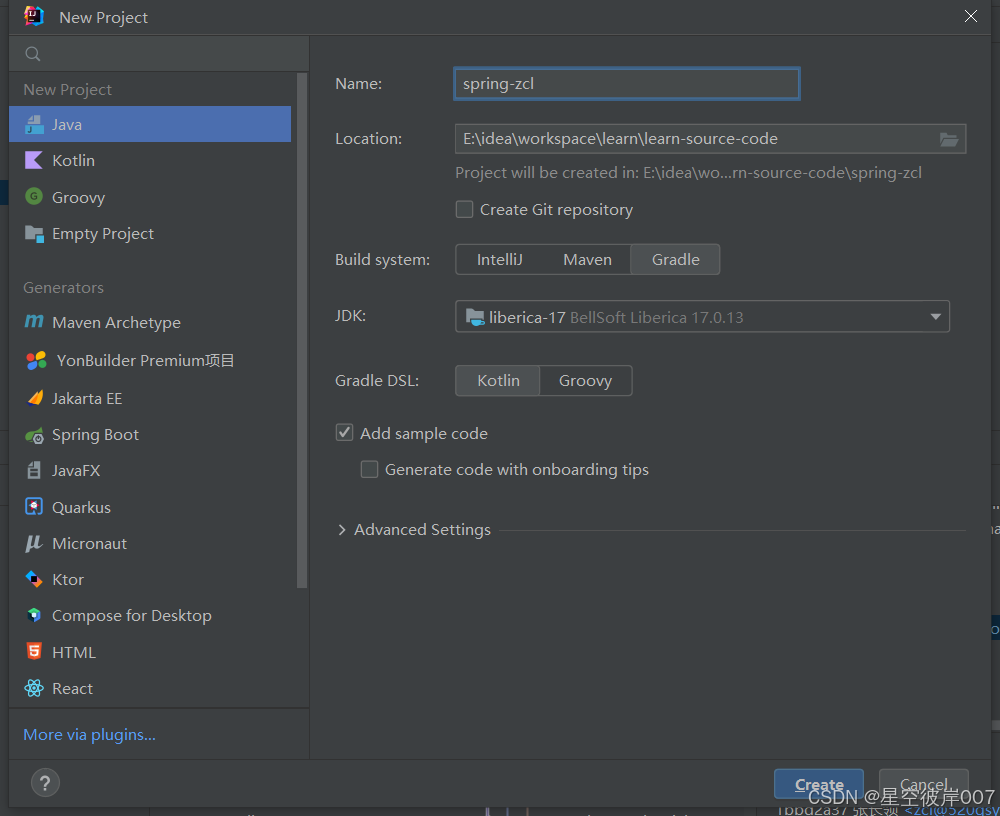Image resolution: width=1000 pixels, height=816 pixels.
Task: Click the Kotlin icon in sidebar
Action: (34, 160)
